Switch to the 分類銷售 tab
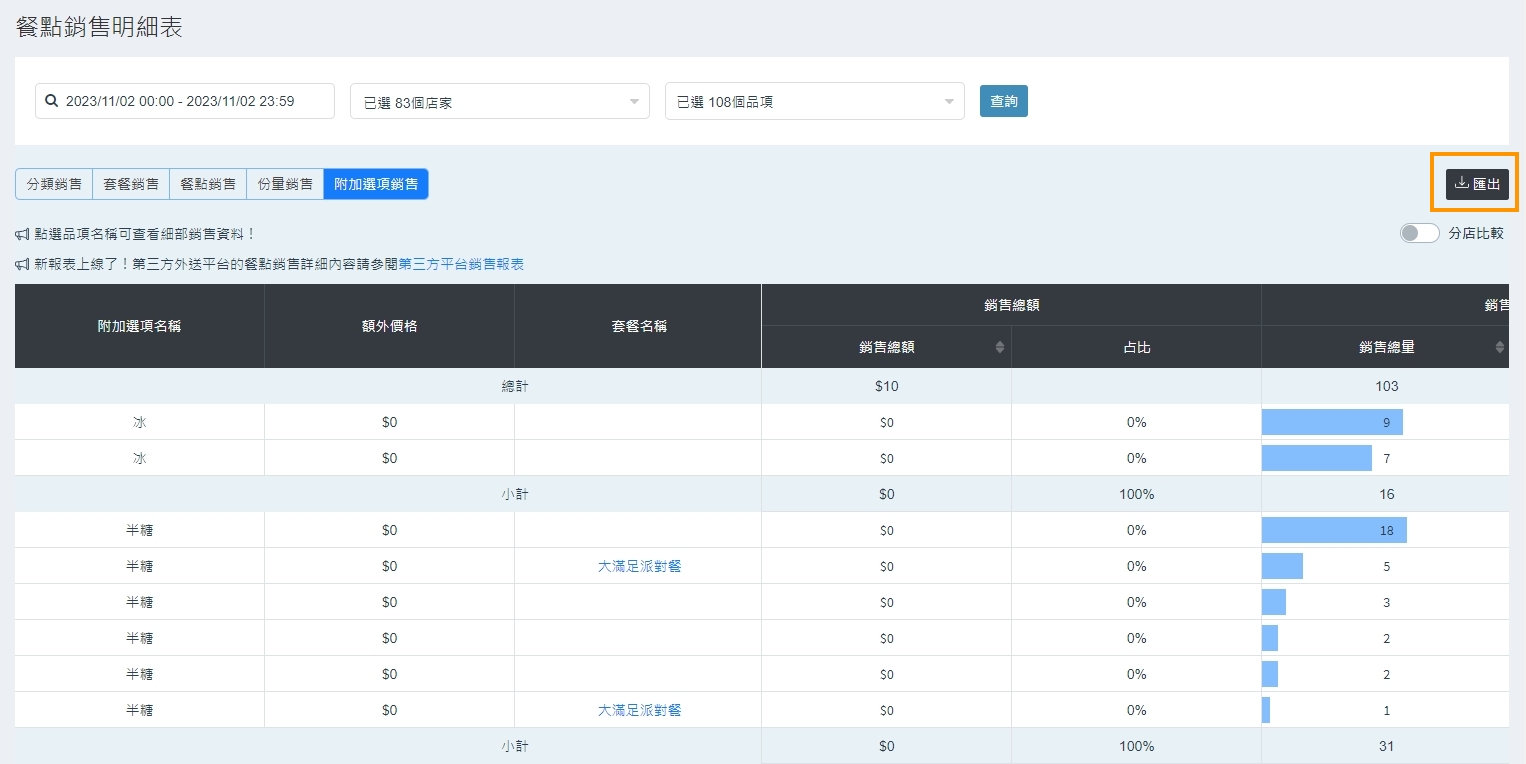Screen dimensions: 1526x764 pos(54,184)
